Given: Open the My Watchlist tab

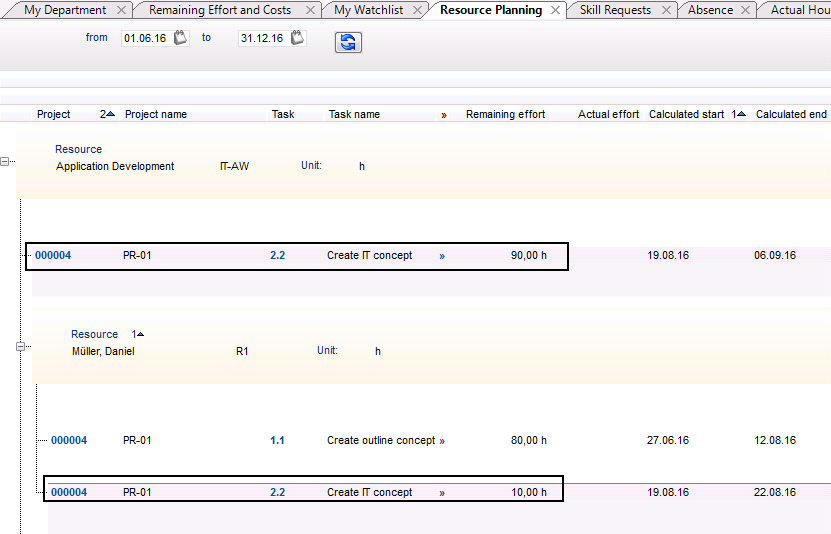Looking at the screenshot, I should tap(368, 10).
